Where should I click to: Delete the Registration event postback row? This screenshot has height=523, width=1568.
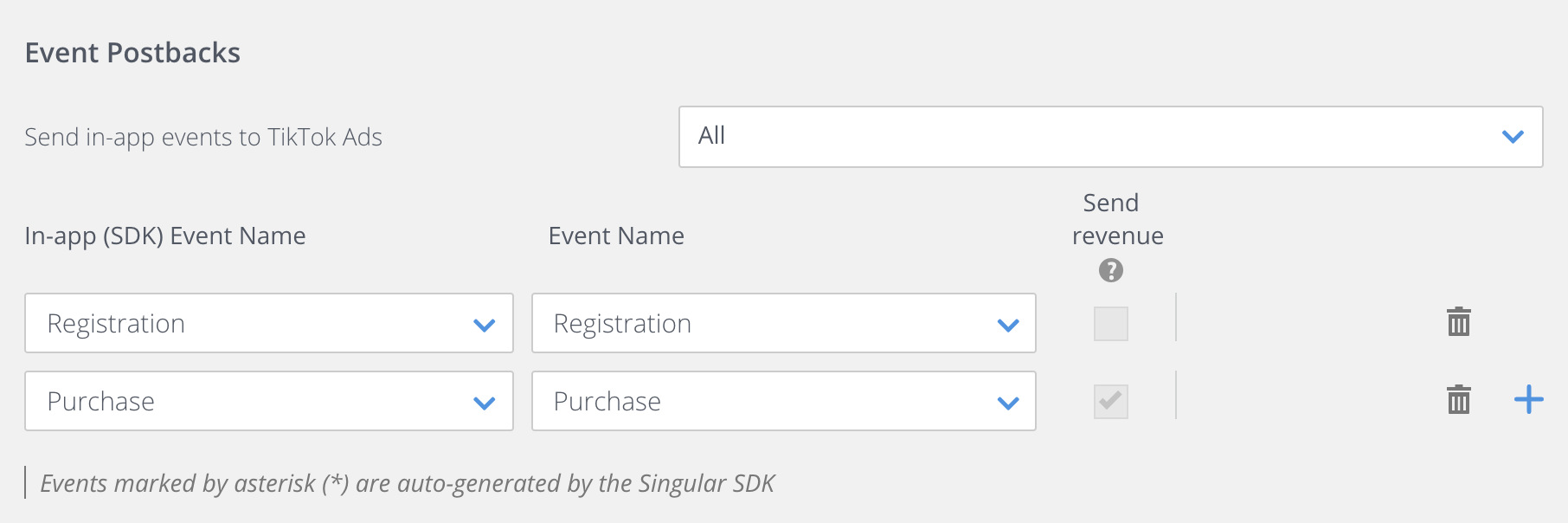[x=1459, y=322]
